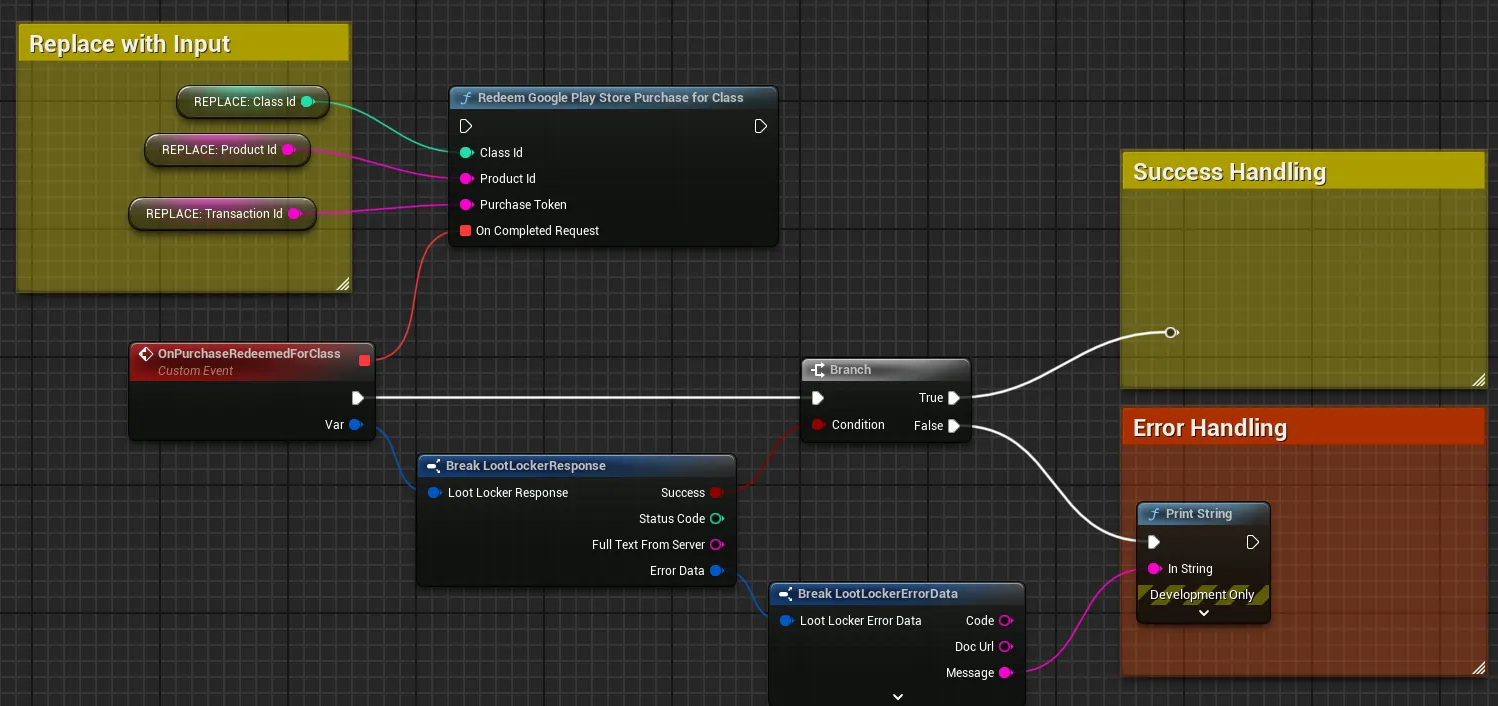Click the Class Id input pin on Redeem node
Screen dimensions: 1498x706
tap(466, 152)
